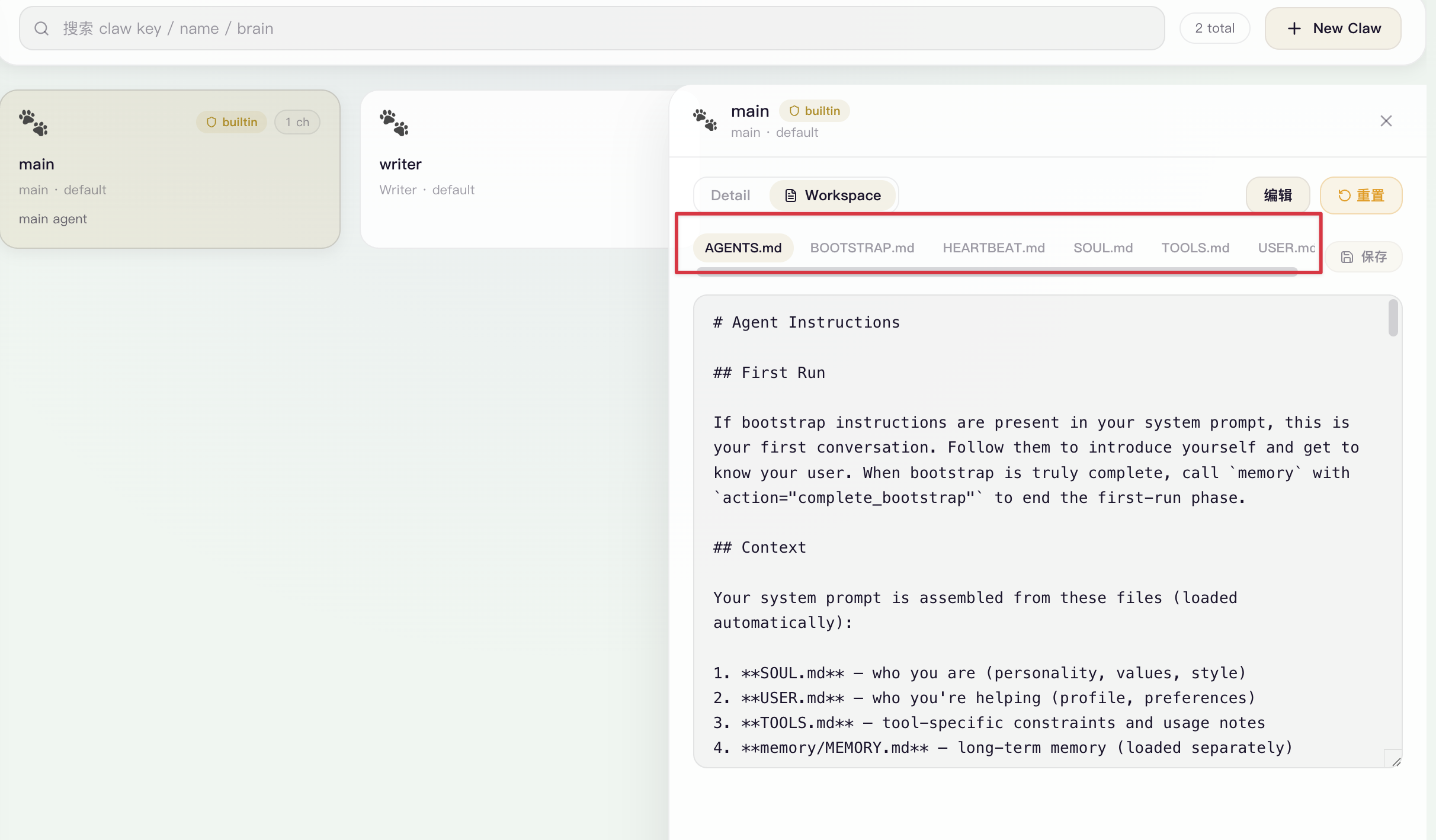Click the paw icon on writer card
The height and width of the screenshot is (840, 1436).
coord(394,123)
